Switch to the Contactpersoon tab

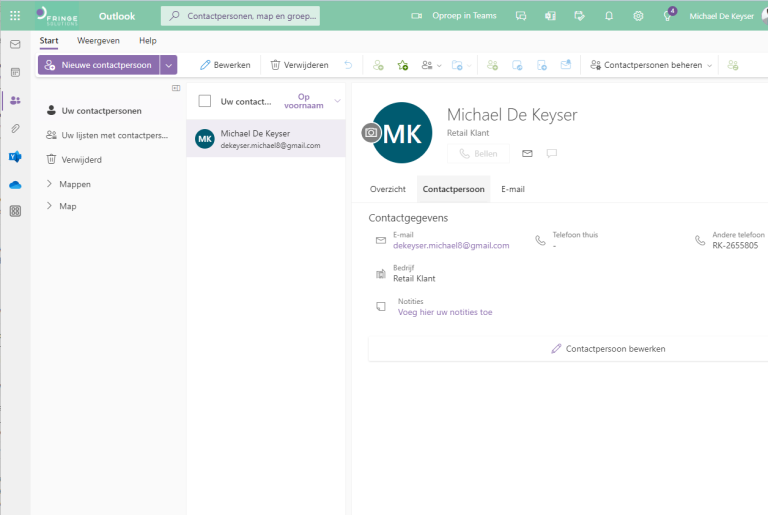click(454, 189)
